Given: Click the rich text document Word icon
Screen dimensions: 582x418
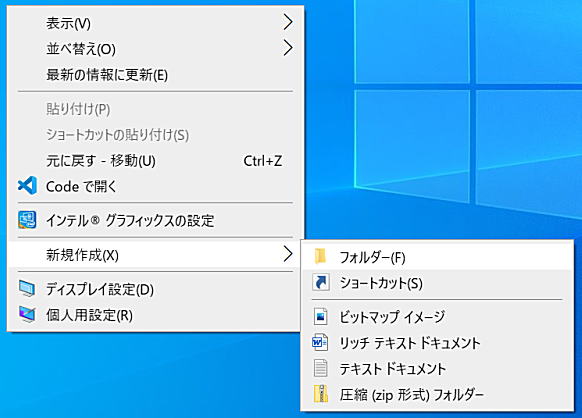Looking at the screenshot, I should [320, 342].
